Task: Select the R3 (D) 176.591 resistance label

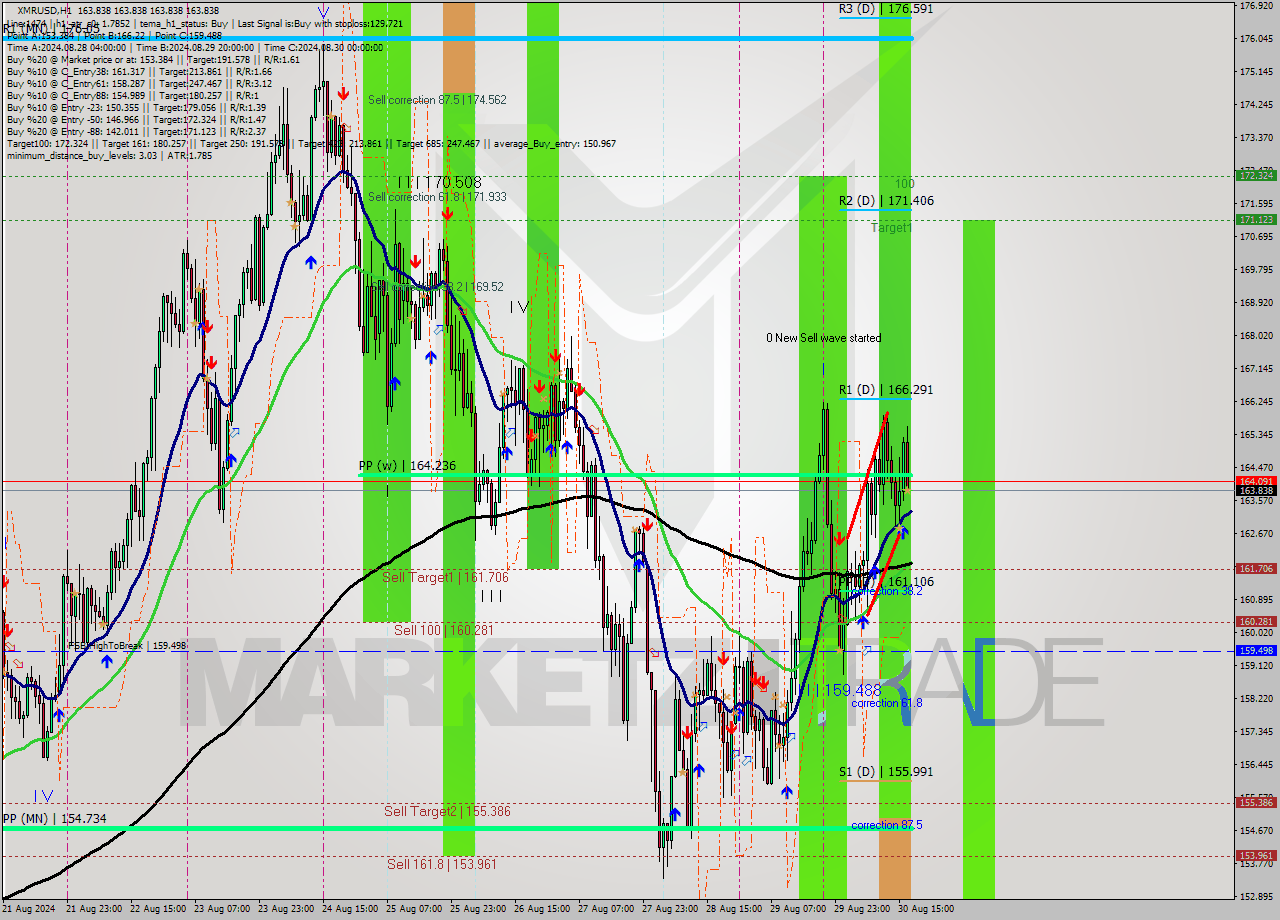Action: pyautogui.click(x=886, y=8)
